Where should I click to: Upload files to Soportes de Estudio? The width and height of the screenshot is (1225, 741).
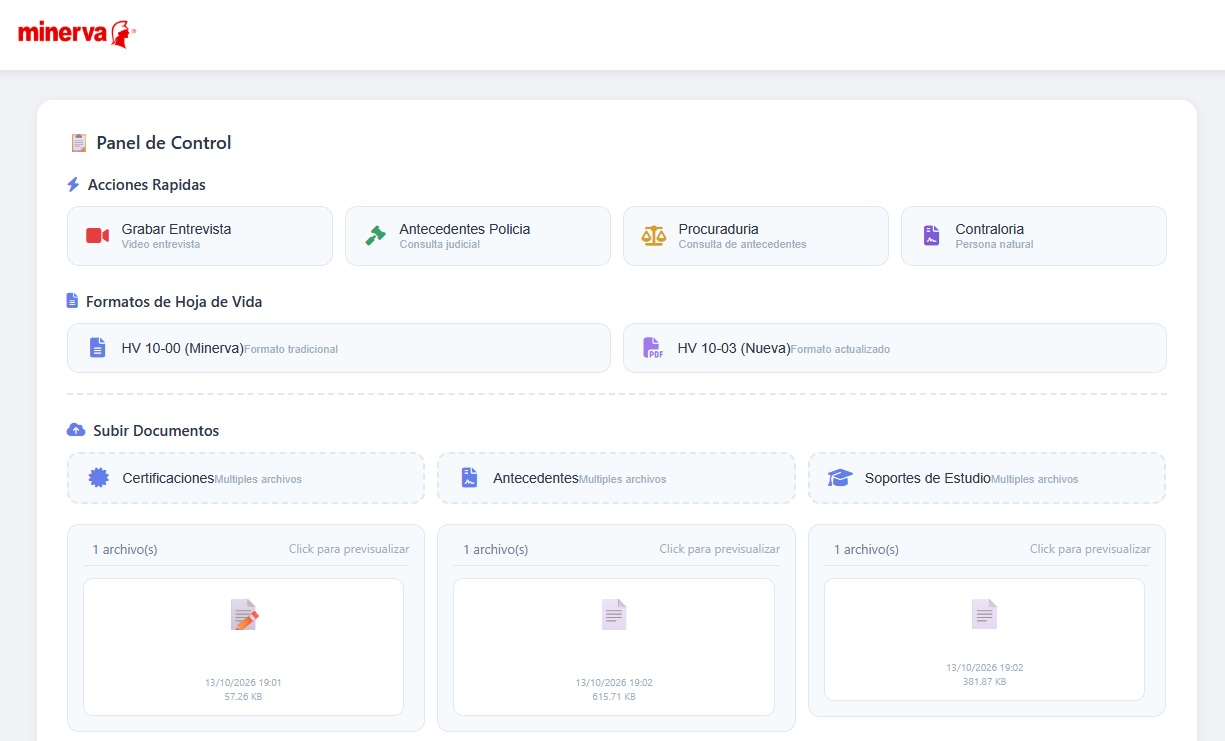tap(987, 478)
